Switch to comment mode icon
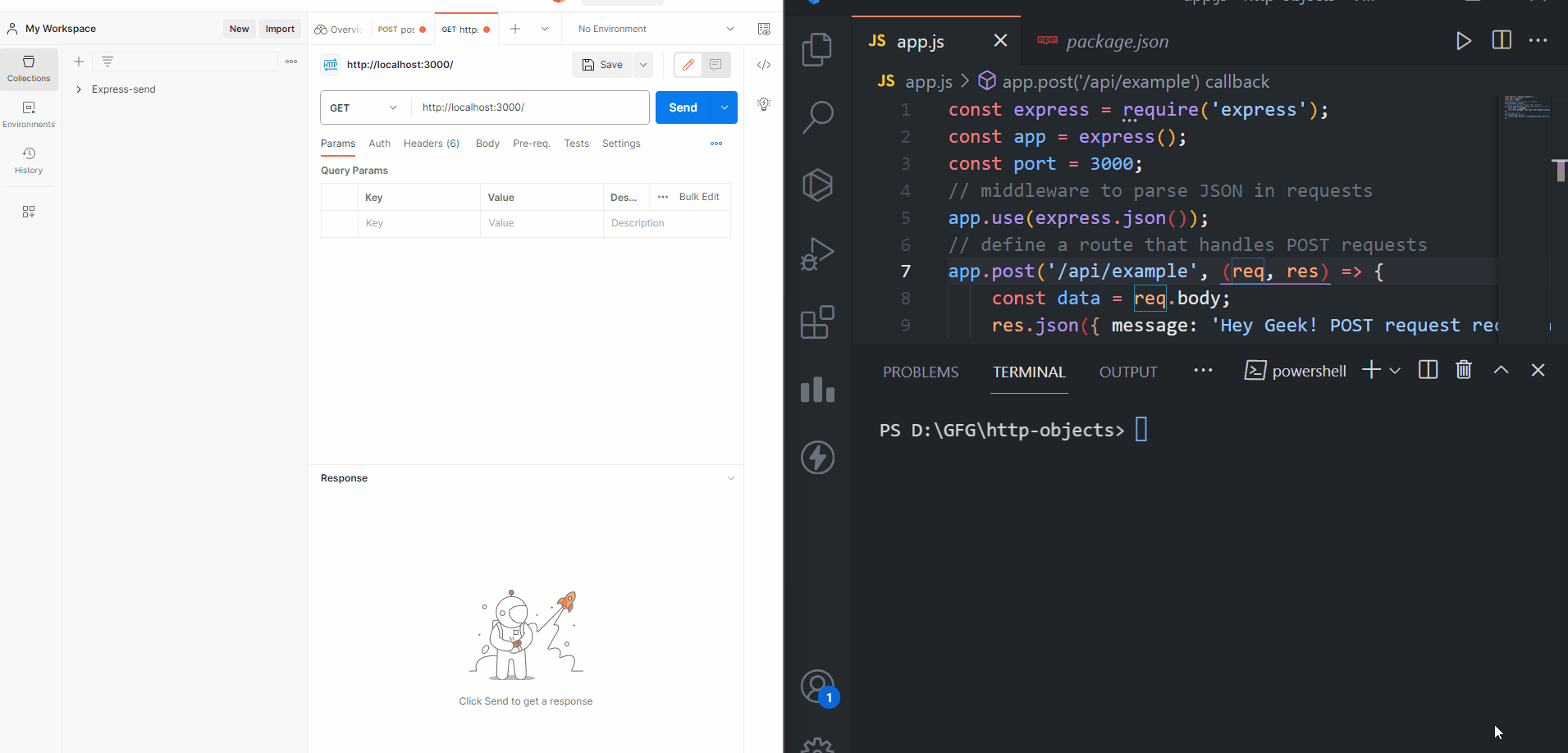This screenshot has width=1568, height=753. coord(715,65)
